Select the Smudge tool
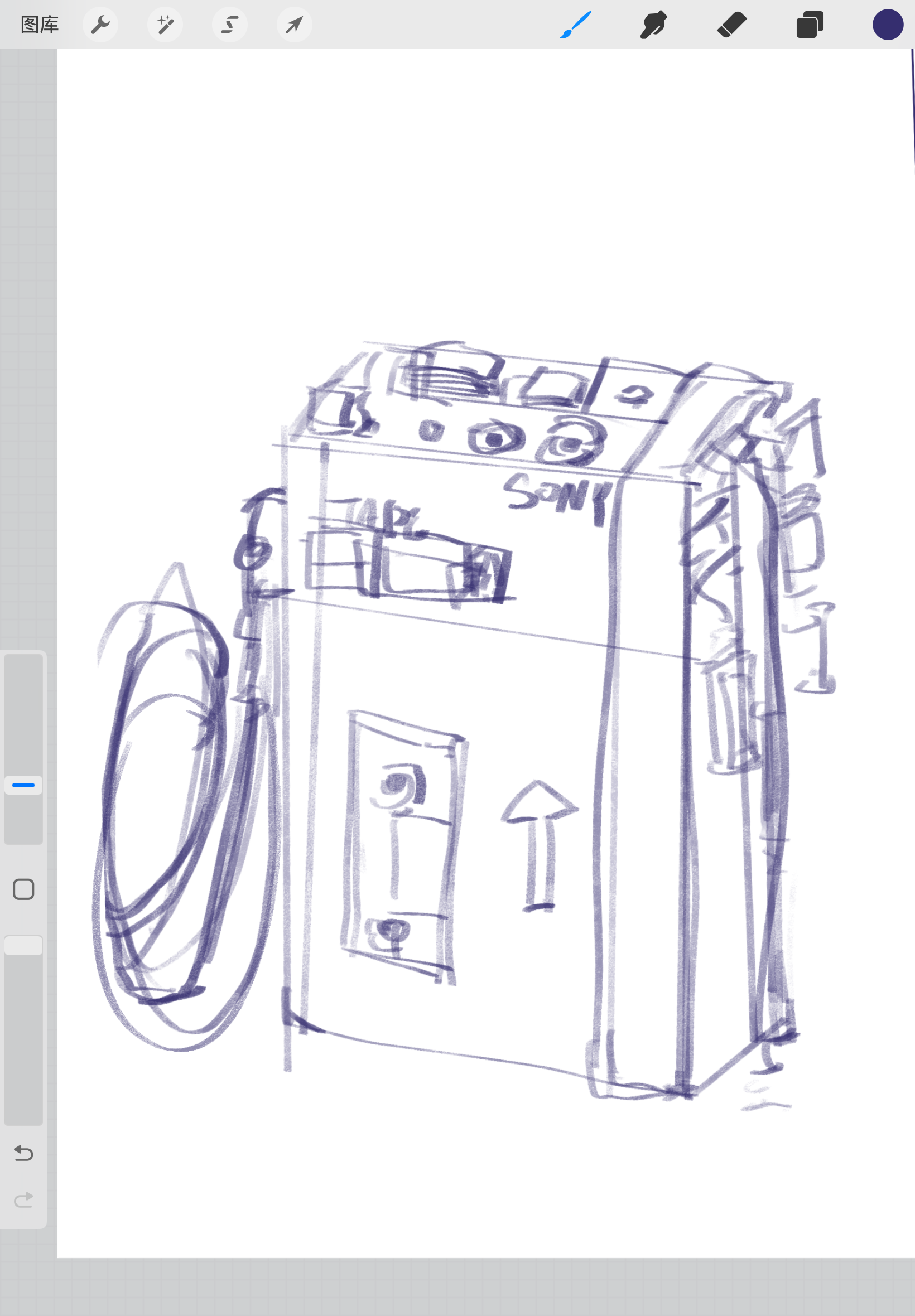Viewport: 915px width, 1316px height. pyautogui.click(x=653, y=25)
